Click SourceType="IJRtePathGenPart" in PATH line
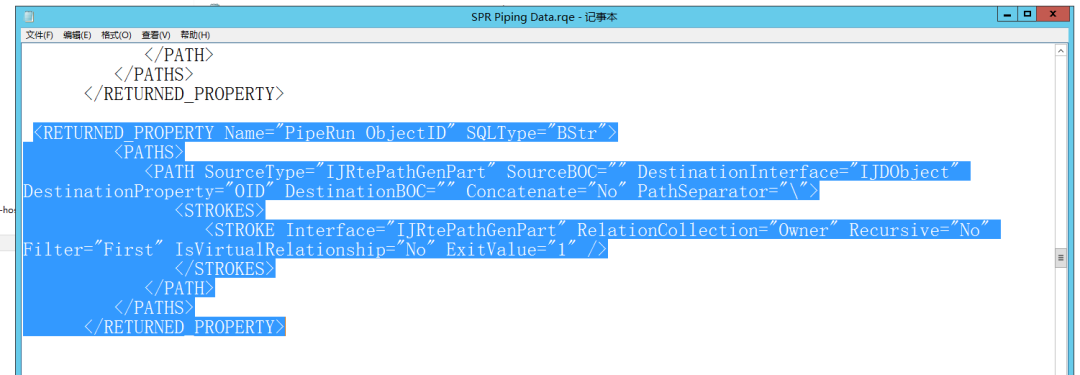 click(x=351, y=172)
